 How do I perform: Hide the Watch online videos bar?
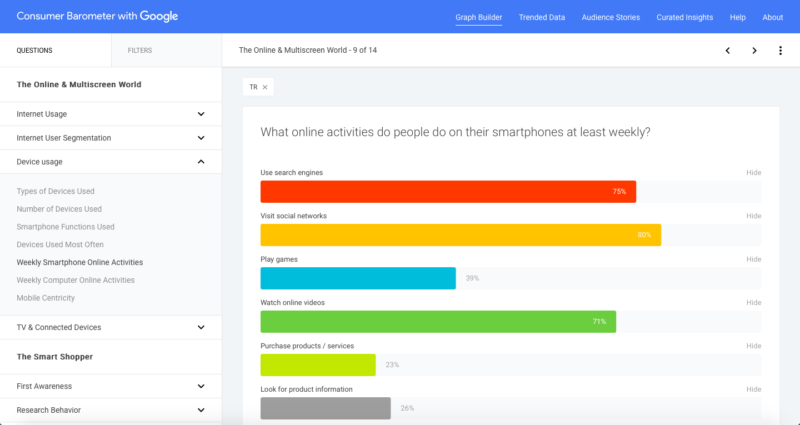tap(753, 302)
